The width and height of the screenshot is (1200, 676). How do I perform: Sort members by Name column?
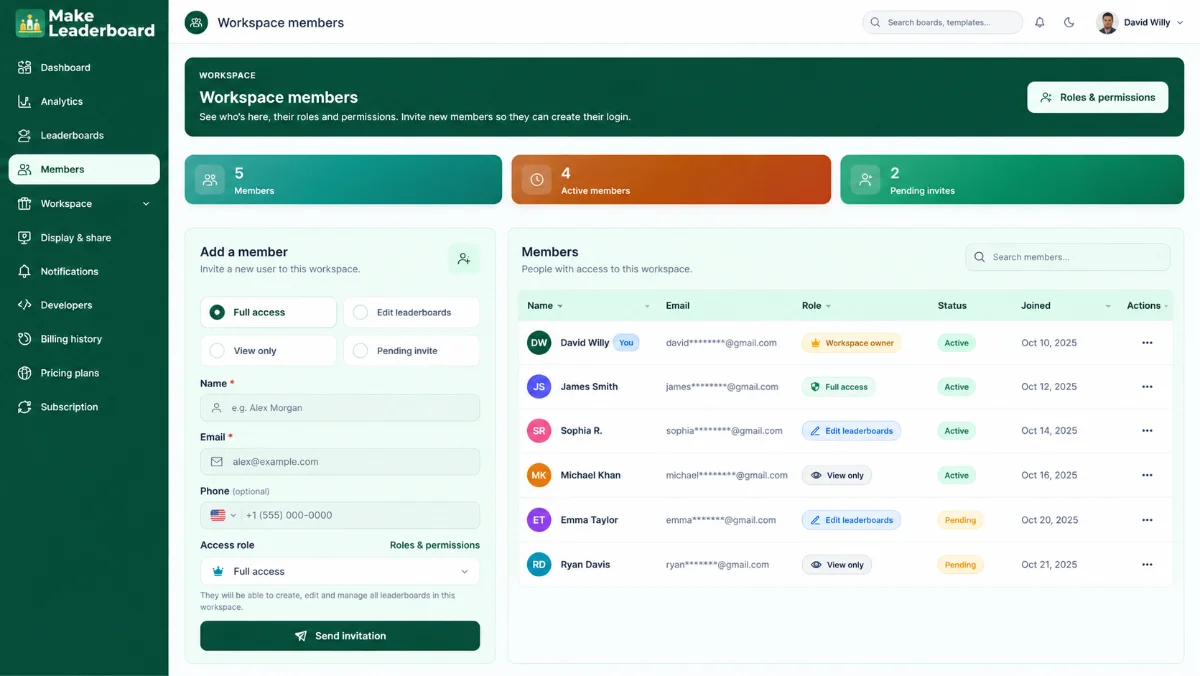[x=545, y=306]
